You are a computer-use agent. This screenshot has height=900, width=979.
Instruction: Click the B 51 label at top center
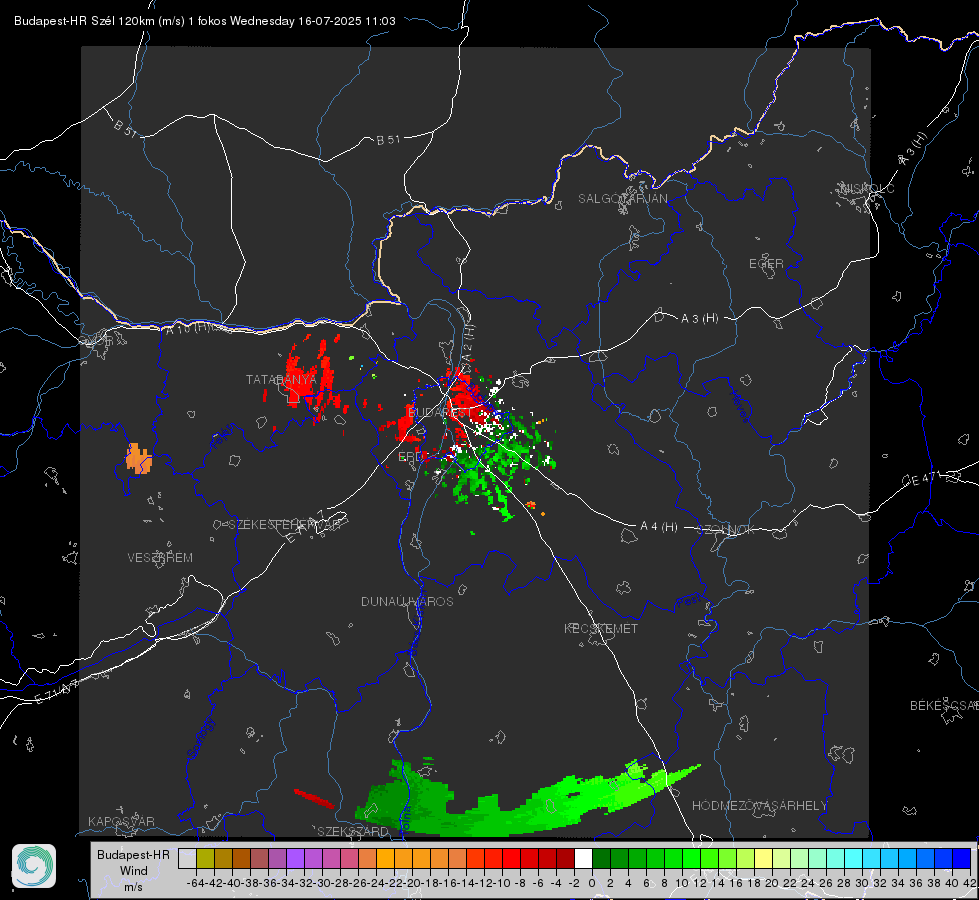388,140
